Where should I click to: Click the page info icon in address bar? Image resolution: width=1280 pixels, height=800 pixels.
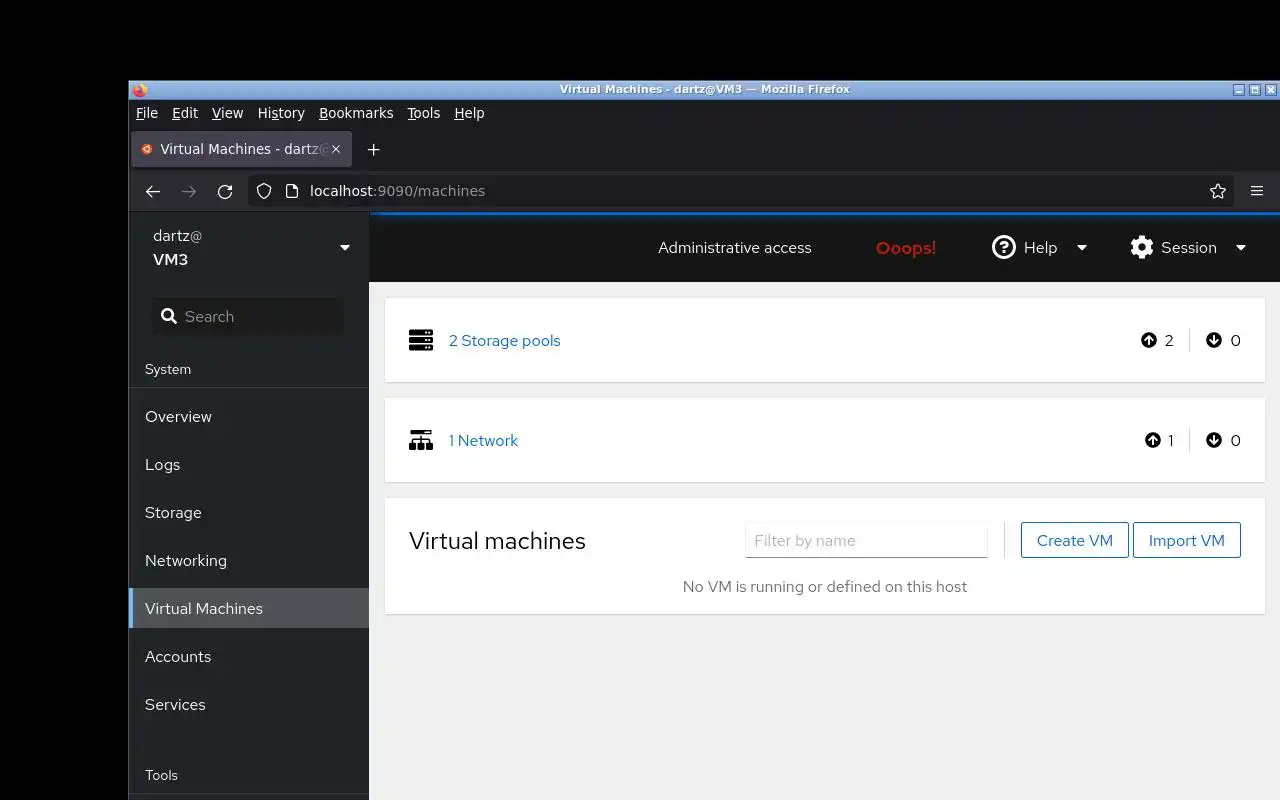[292, 191]
